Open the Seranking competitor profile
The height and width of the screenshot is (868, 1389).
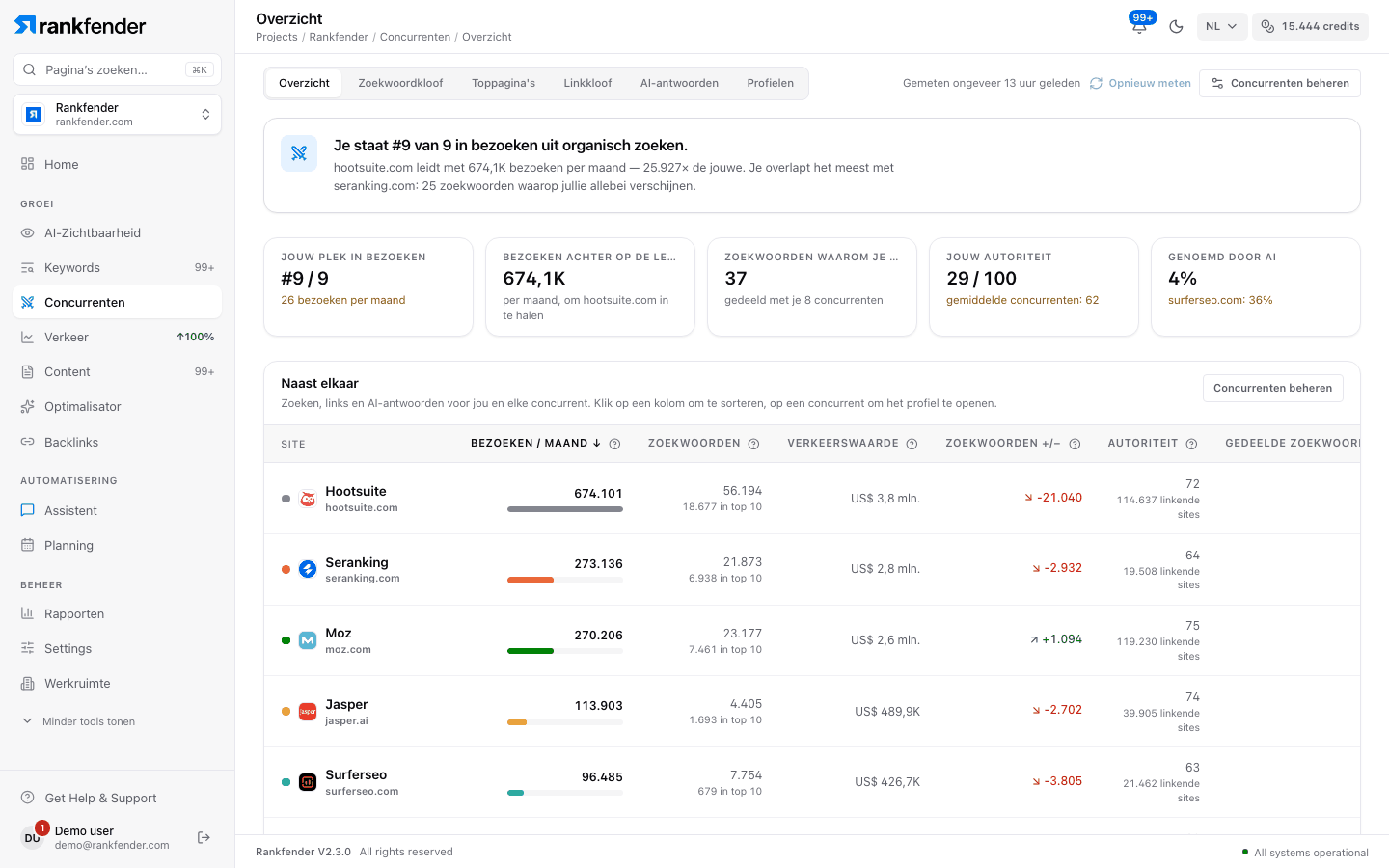click(362, 569)
